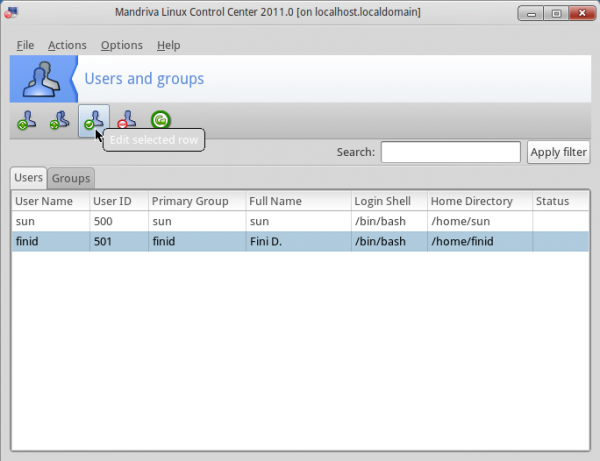Click primary group cell 'sun'

click(197, 221)
